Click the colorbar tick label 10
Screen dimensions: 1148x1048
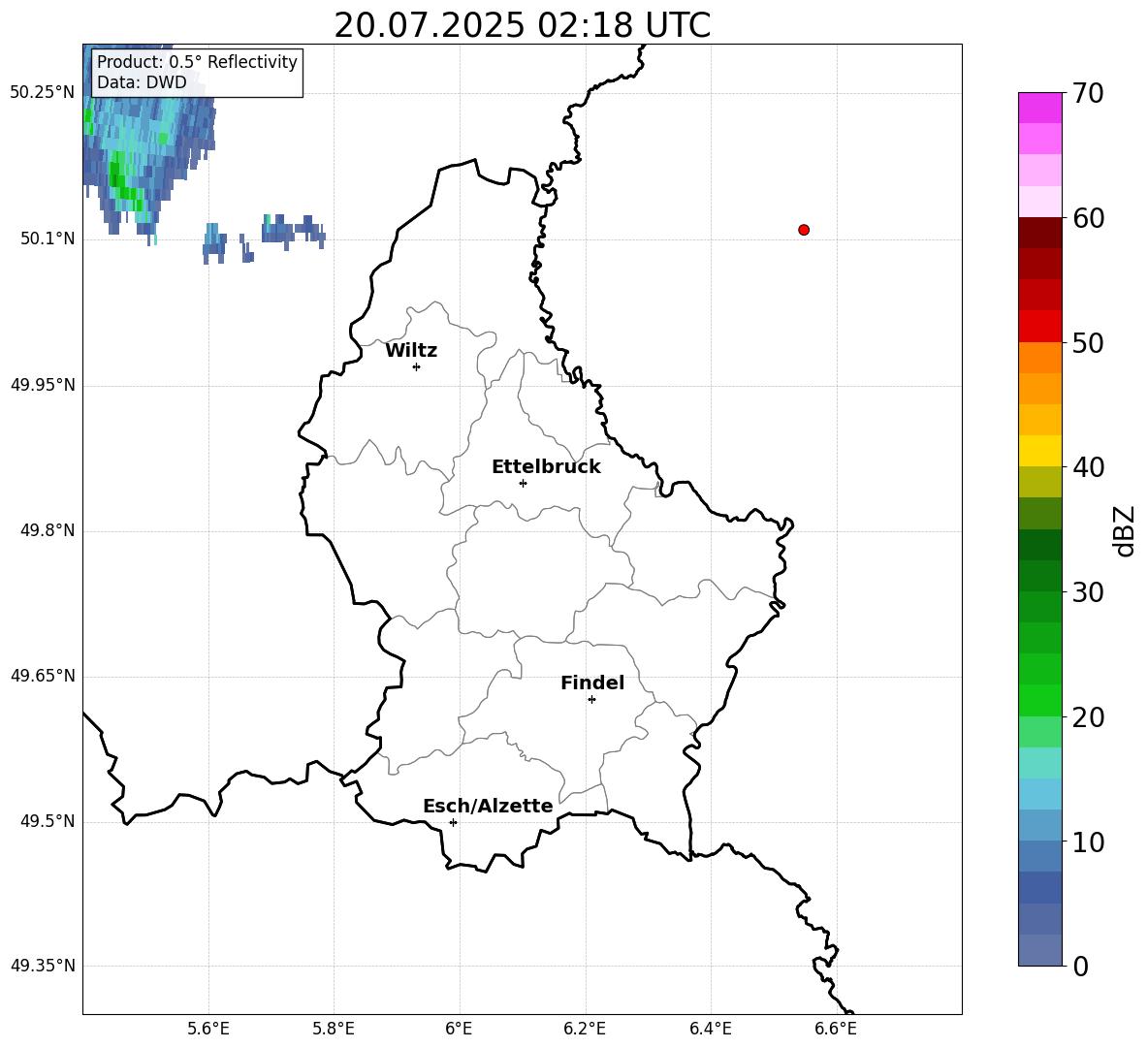click(x=1088, y=842)
